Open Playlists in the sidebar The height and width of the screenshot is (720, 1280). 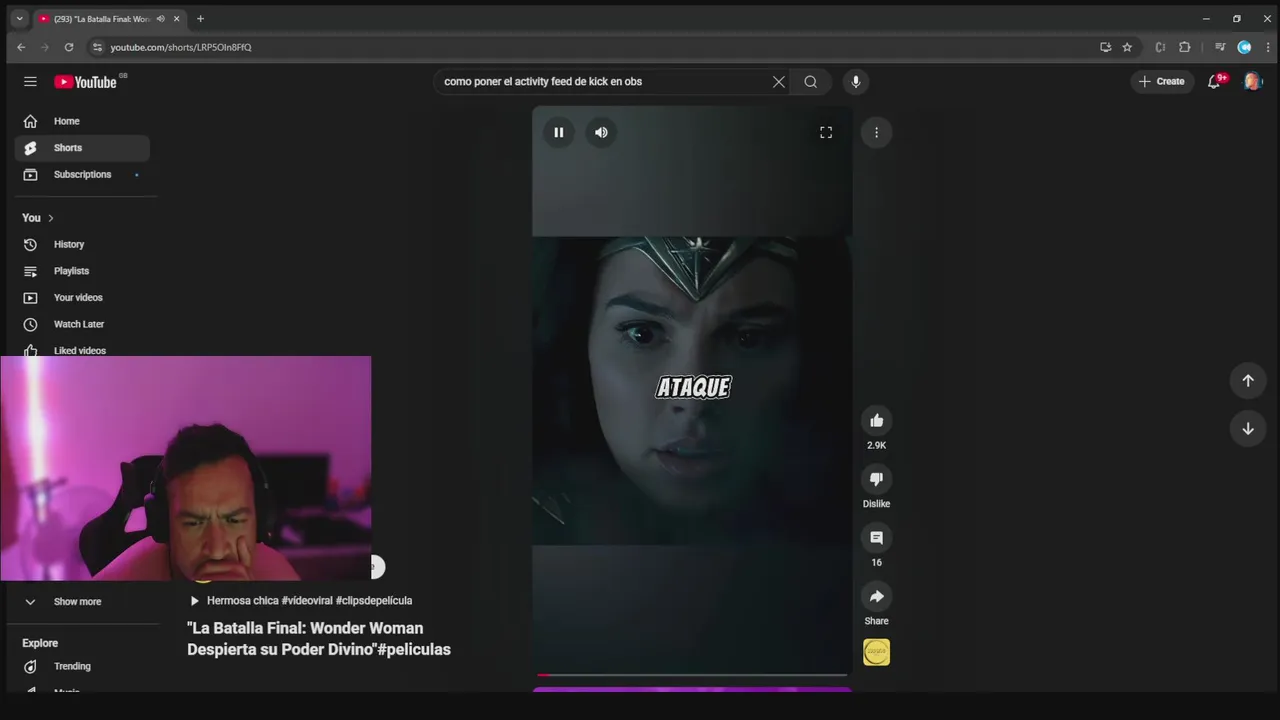tap(82, 271)
